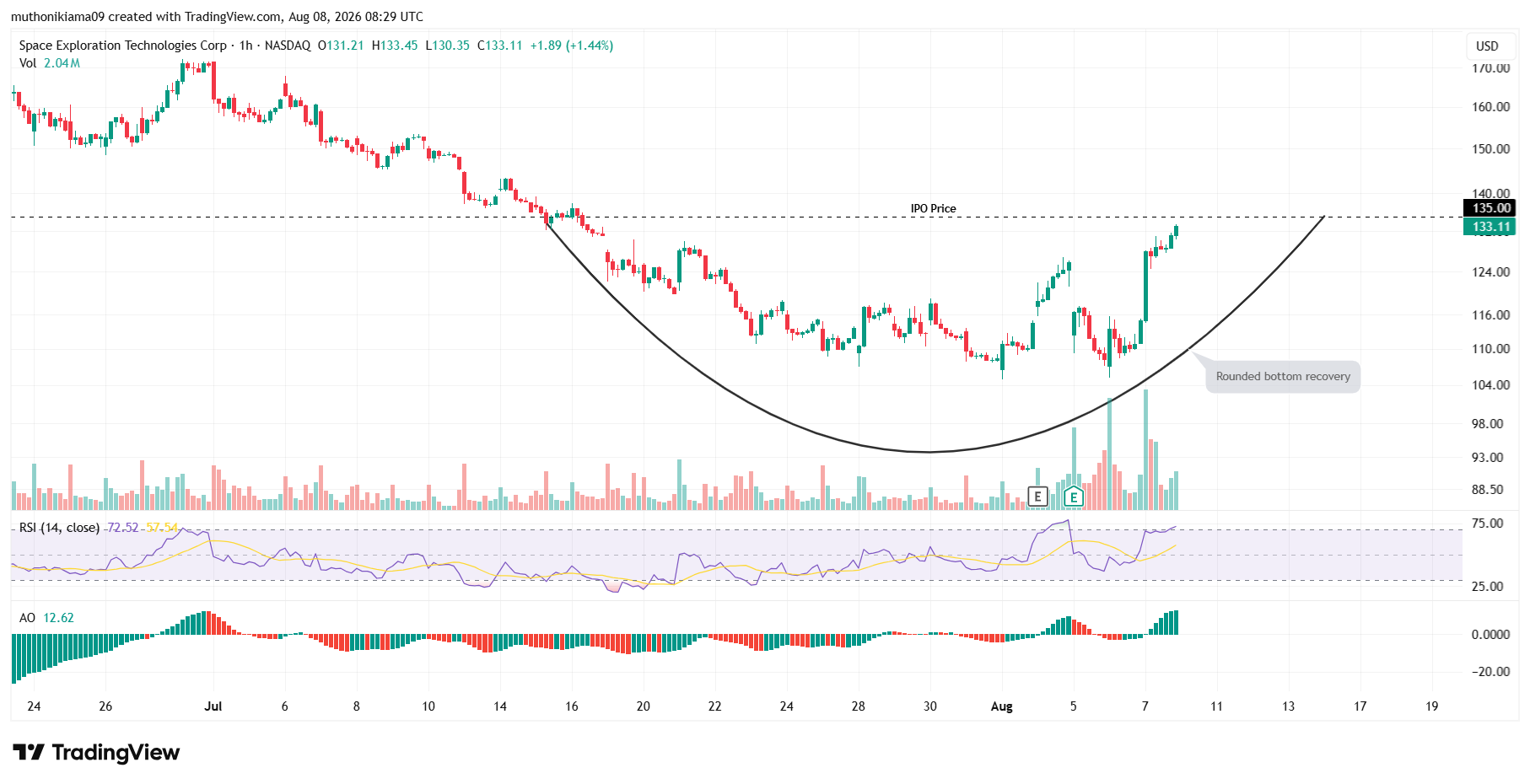Click the 19 label on date axis
Image resolution: width=1530 pixels, height=784 pixels.
pyautogui.click(x=1432, y=706)
